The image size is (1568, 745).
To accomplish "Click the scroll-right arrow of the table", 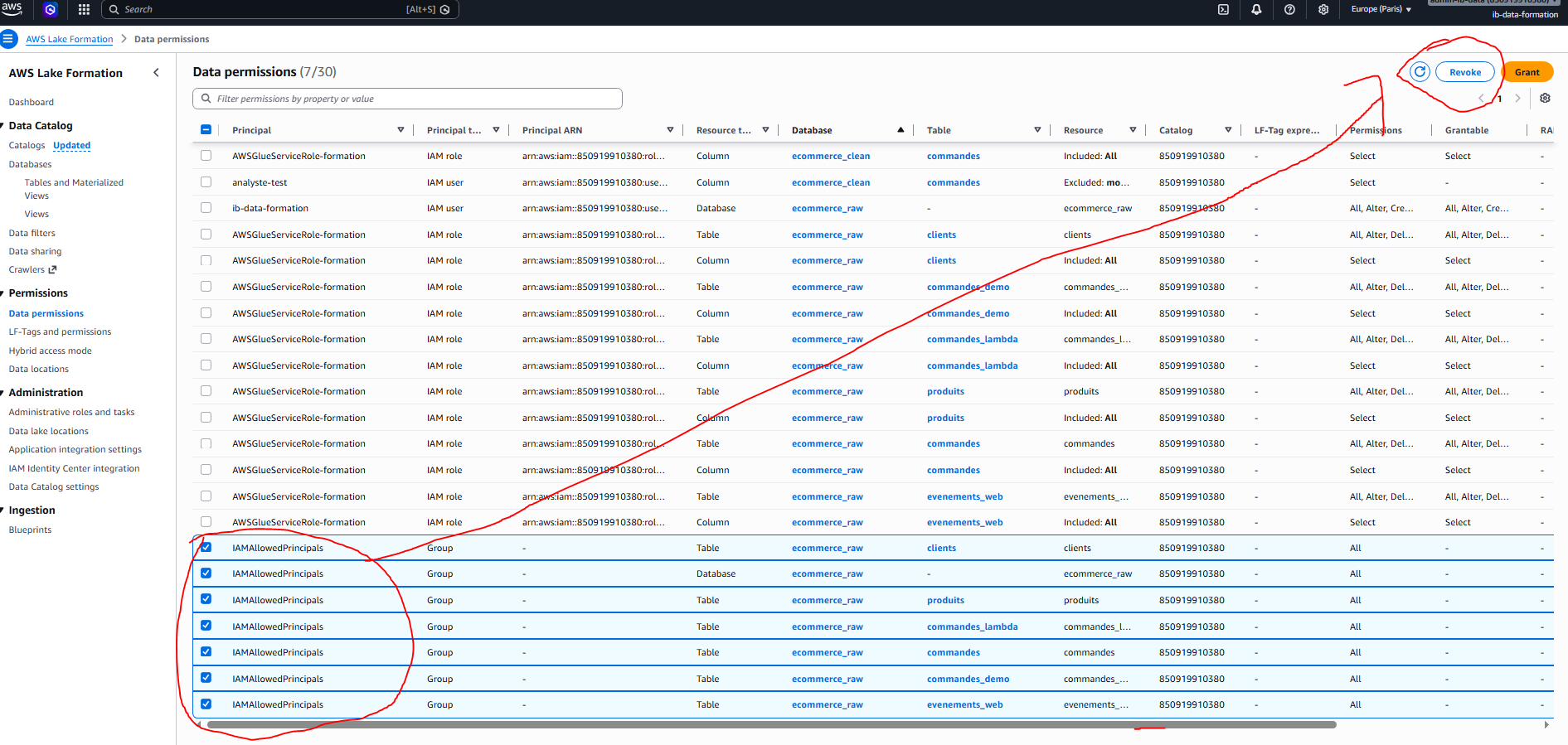I will 1546,724.
